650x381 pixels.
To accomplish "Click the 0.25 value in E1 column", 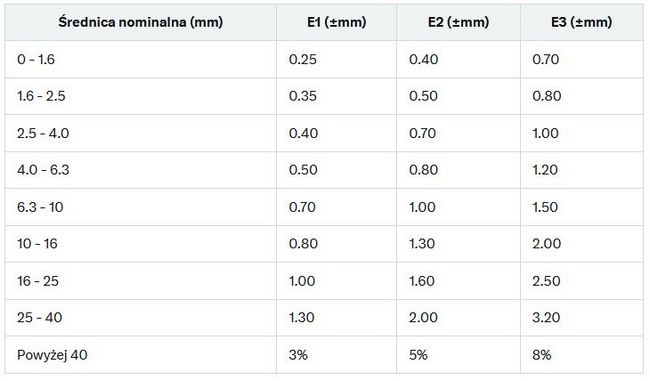I will pyautogui.click(x=303, y=59).
